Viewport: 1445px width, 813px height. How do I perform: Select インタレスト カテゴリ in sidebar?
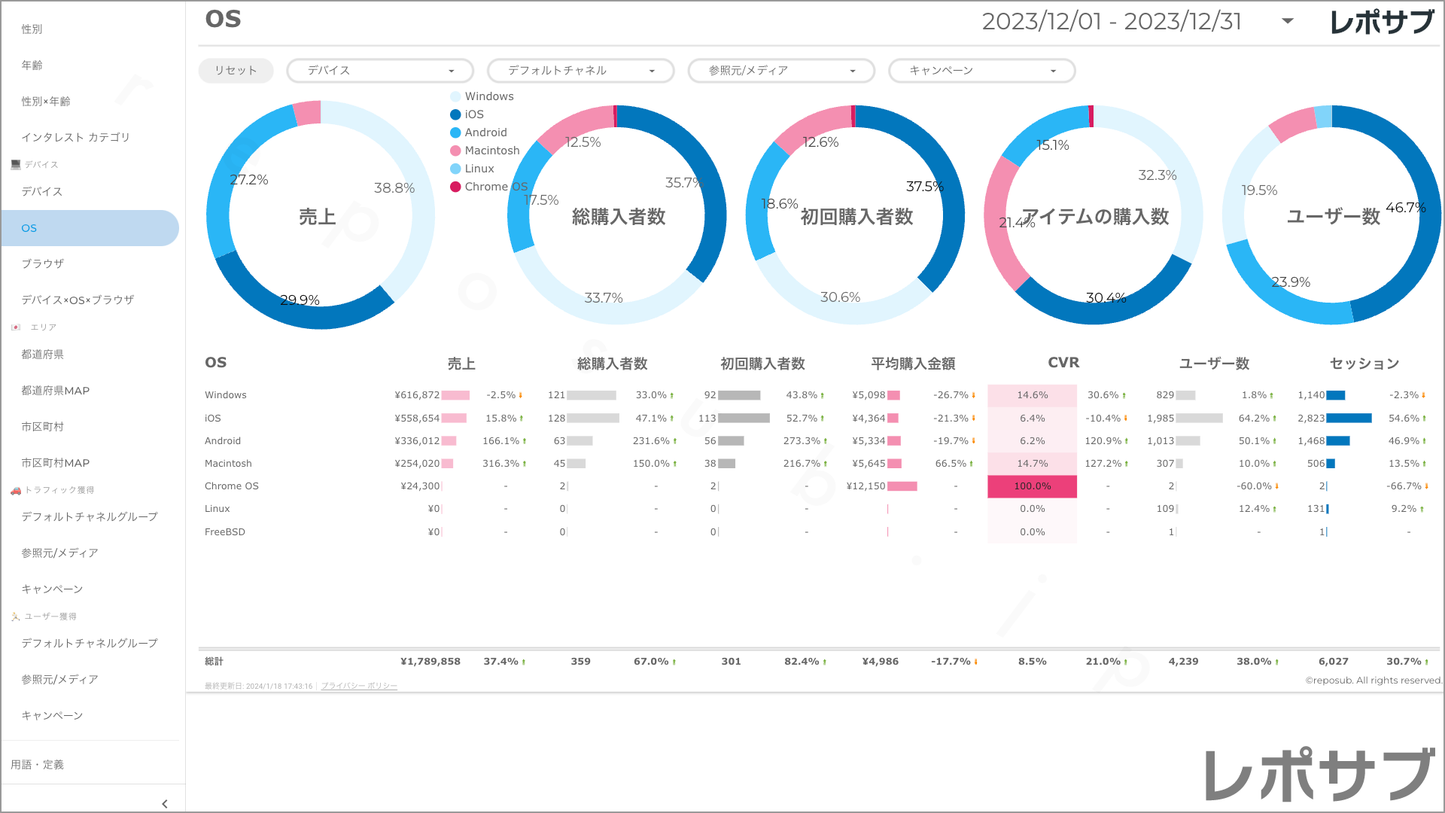point(76,137)
